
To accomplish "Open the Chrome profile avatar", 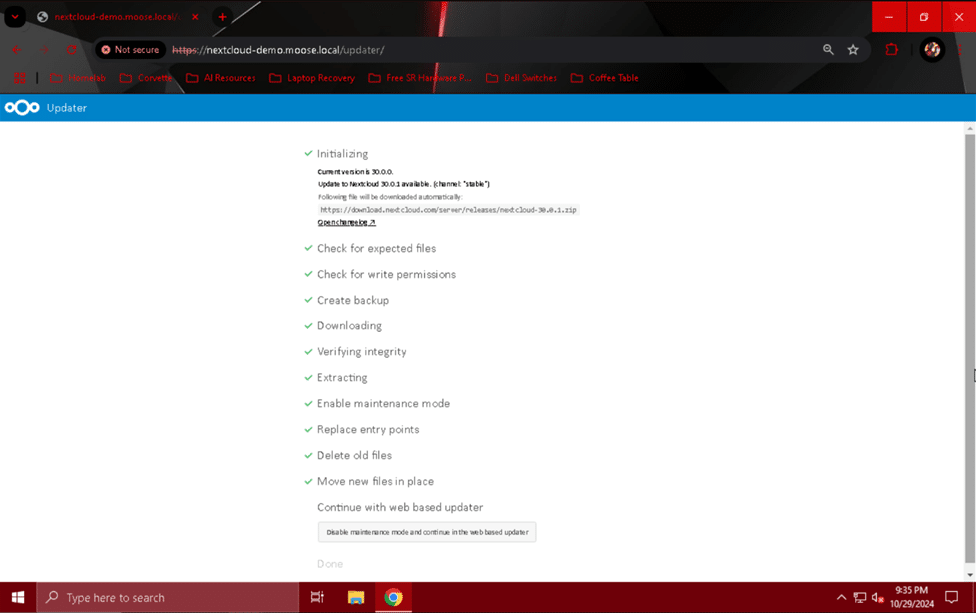I will click(x=932, y=50).
